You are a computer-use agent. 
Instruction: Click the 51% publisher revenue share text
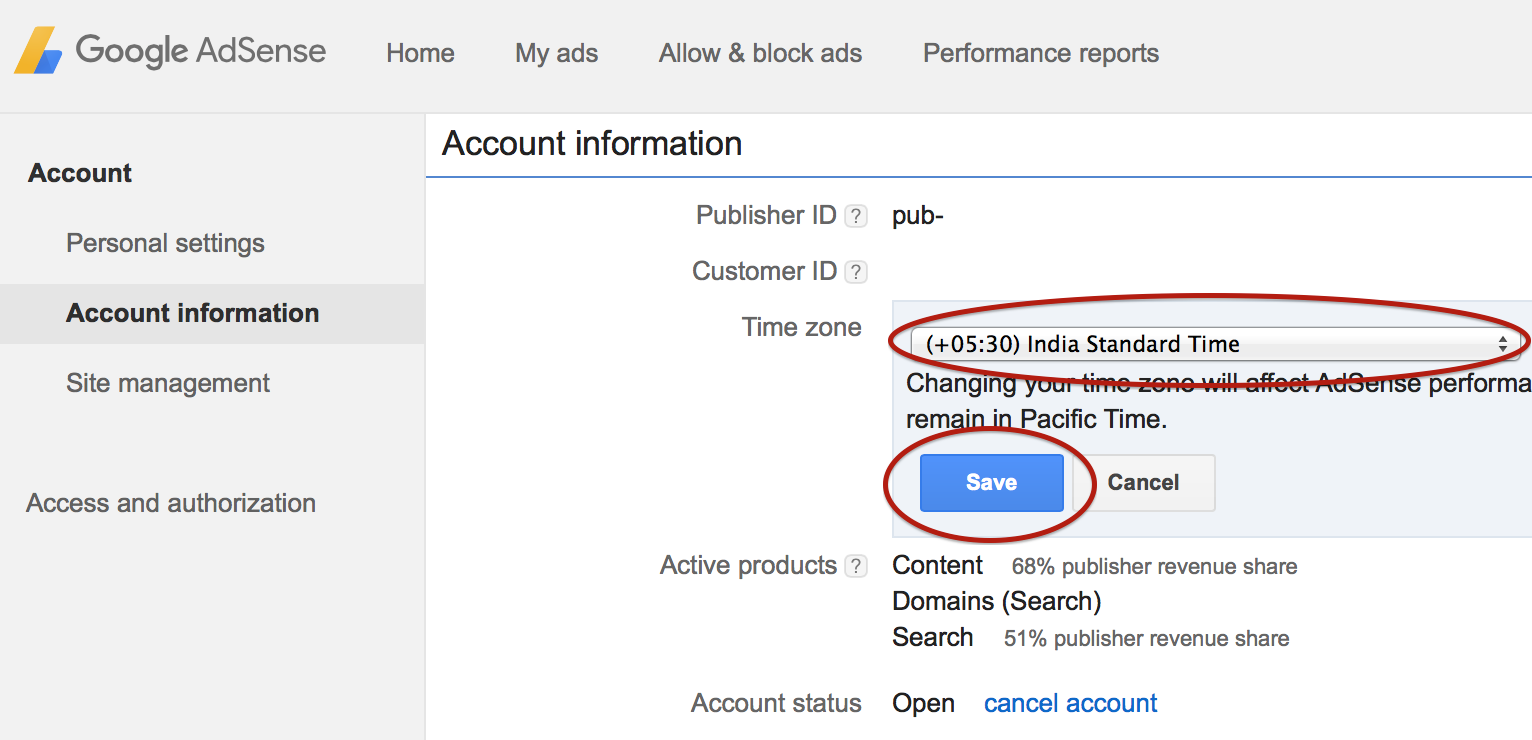coord(1146,639)
